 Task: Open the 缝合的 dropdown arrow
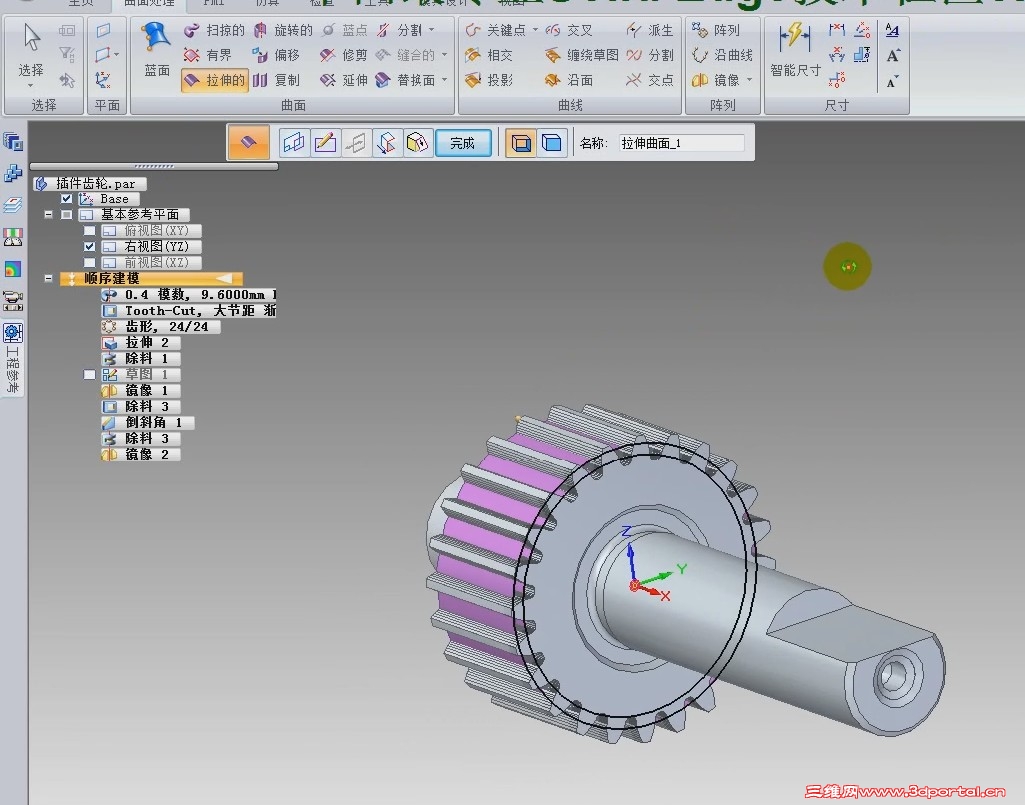(x=445, y=55)
